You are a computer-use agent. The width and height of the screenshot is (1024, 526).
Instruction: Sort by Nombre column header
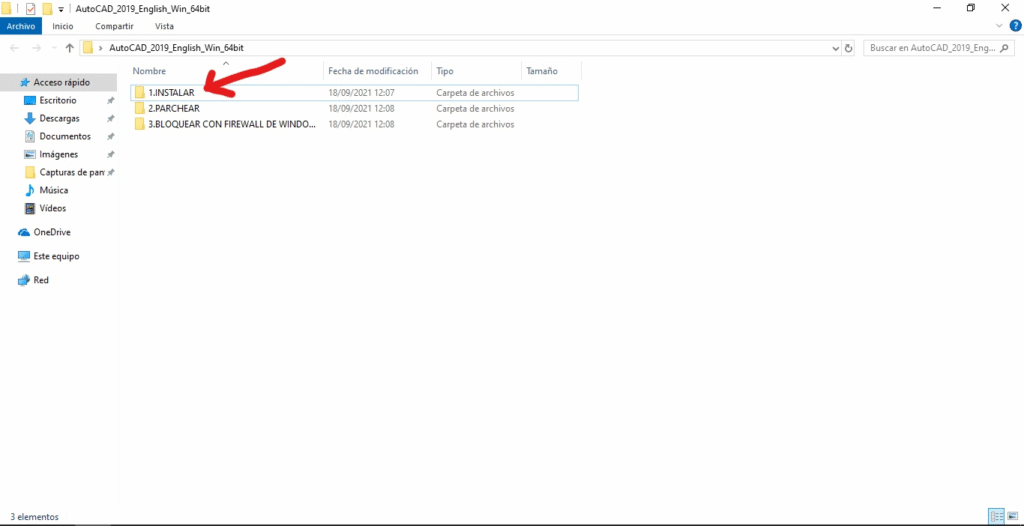point(149,71)
